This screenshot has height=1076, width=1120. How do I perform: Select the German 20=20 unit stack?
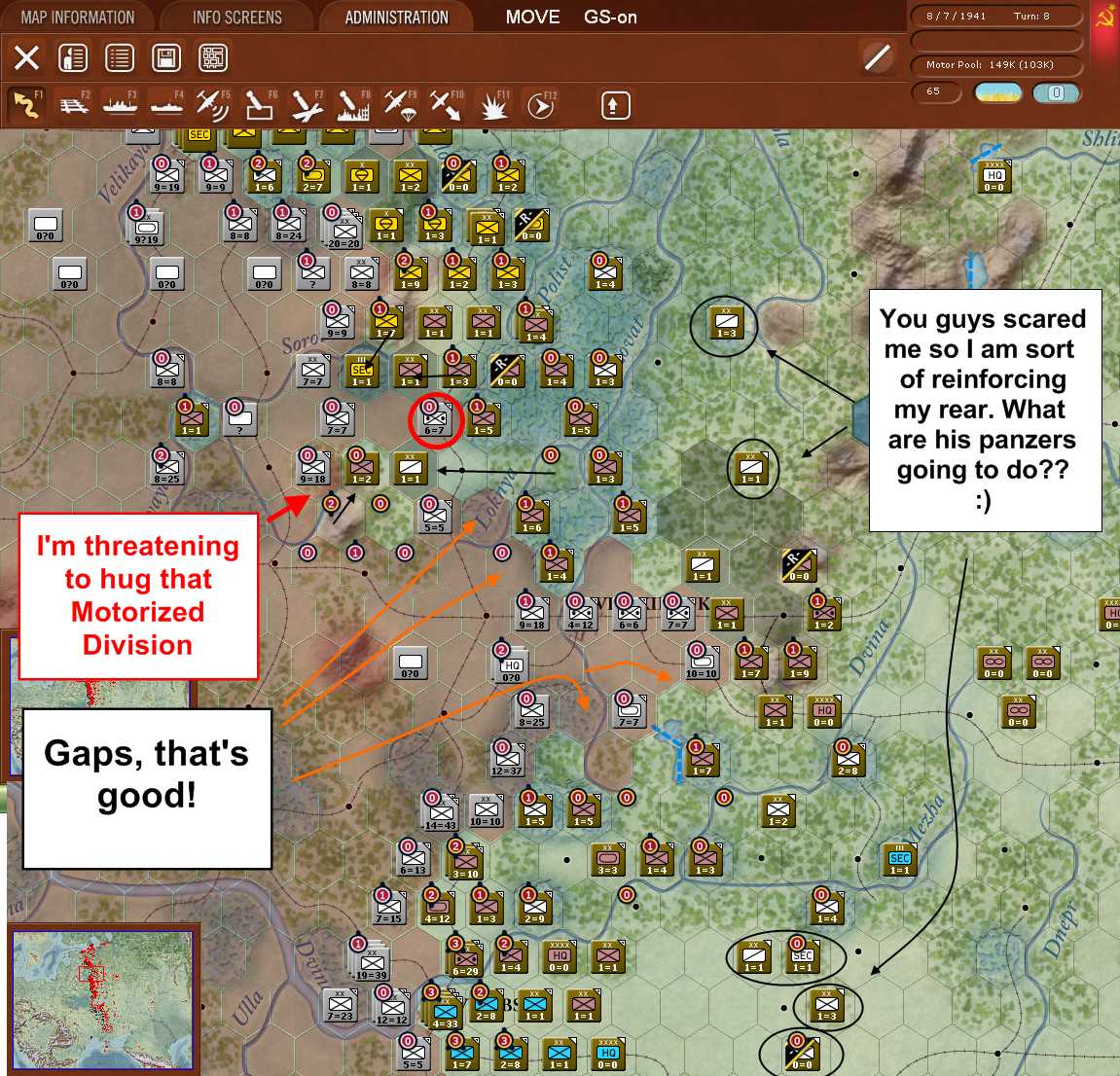tap(343, 229)
